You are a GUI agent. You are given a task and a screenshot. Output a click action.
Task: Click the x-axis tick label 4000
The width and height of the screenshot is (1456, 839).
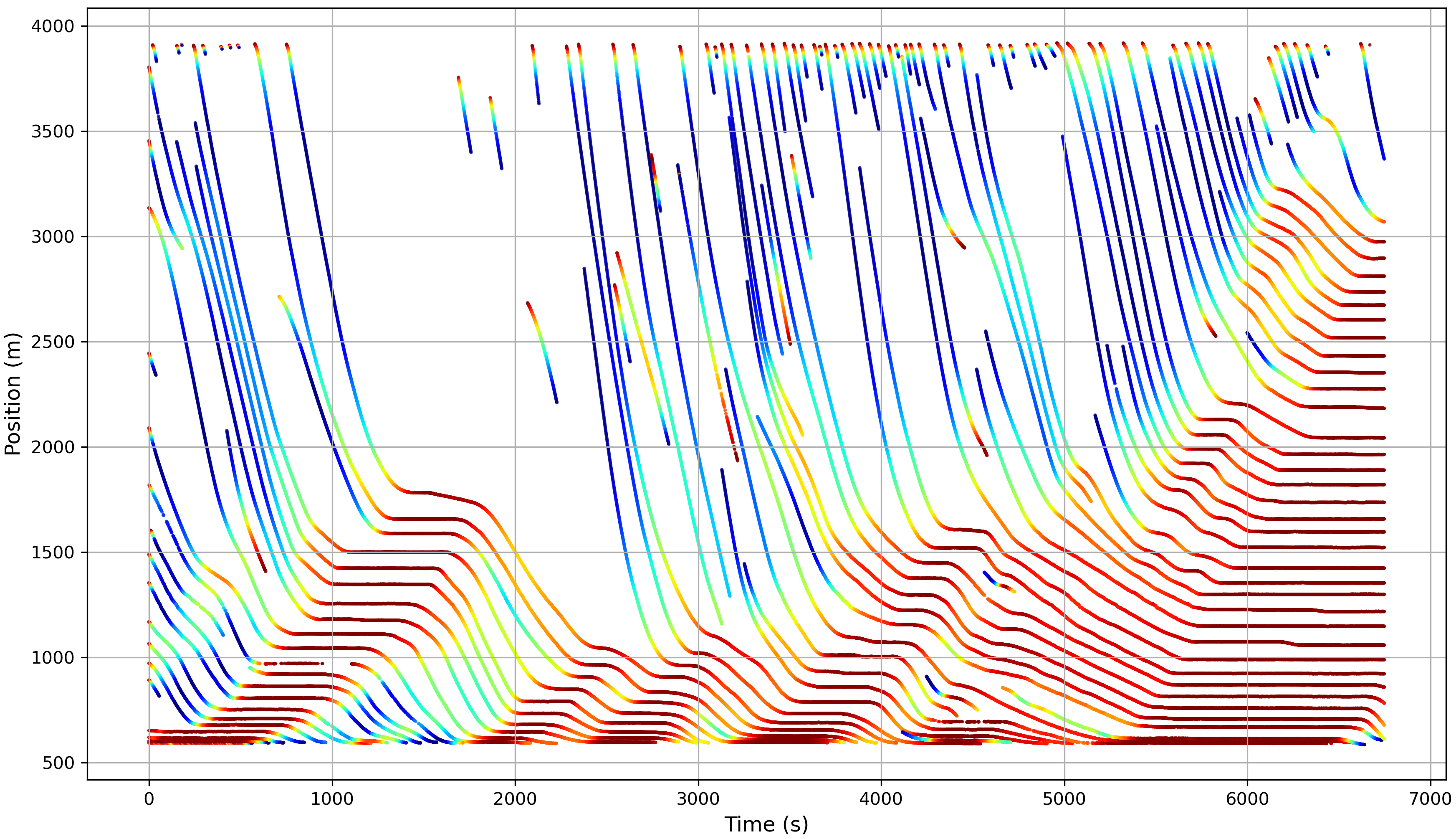click(x=881, y=799)
